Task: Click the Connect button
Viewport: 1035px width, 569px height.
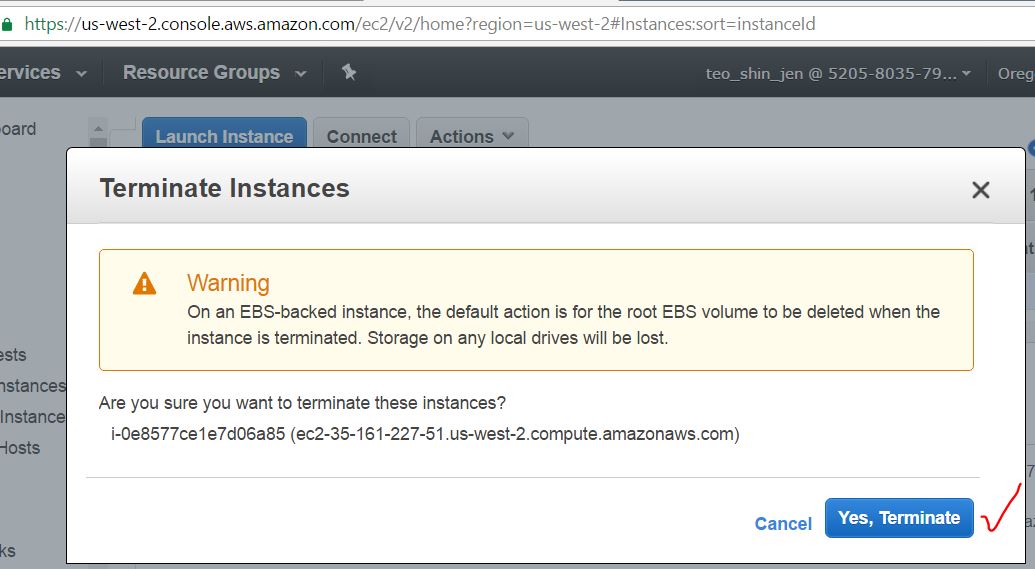Action: click(x=361, y=137)
